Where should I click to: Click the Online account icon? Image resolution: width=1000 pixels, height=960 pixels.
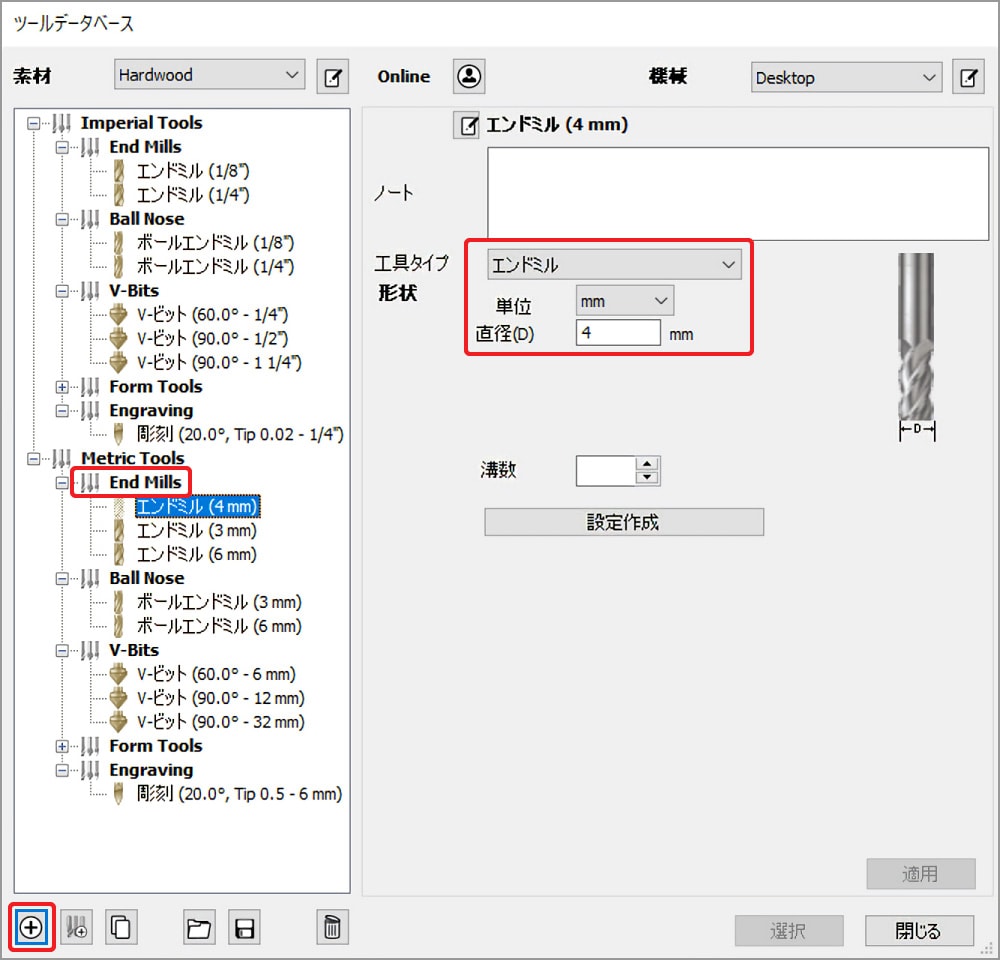click(468, 76)
